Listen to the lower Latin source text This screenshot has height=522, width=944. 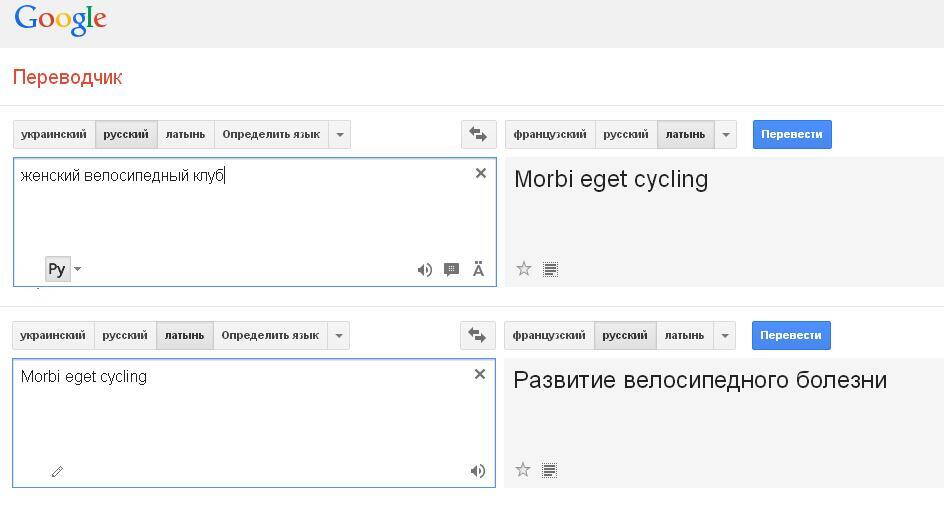coord(478,471)
